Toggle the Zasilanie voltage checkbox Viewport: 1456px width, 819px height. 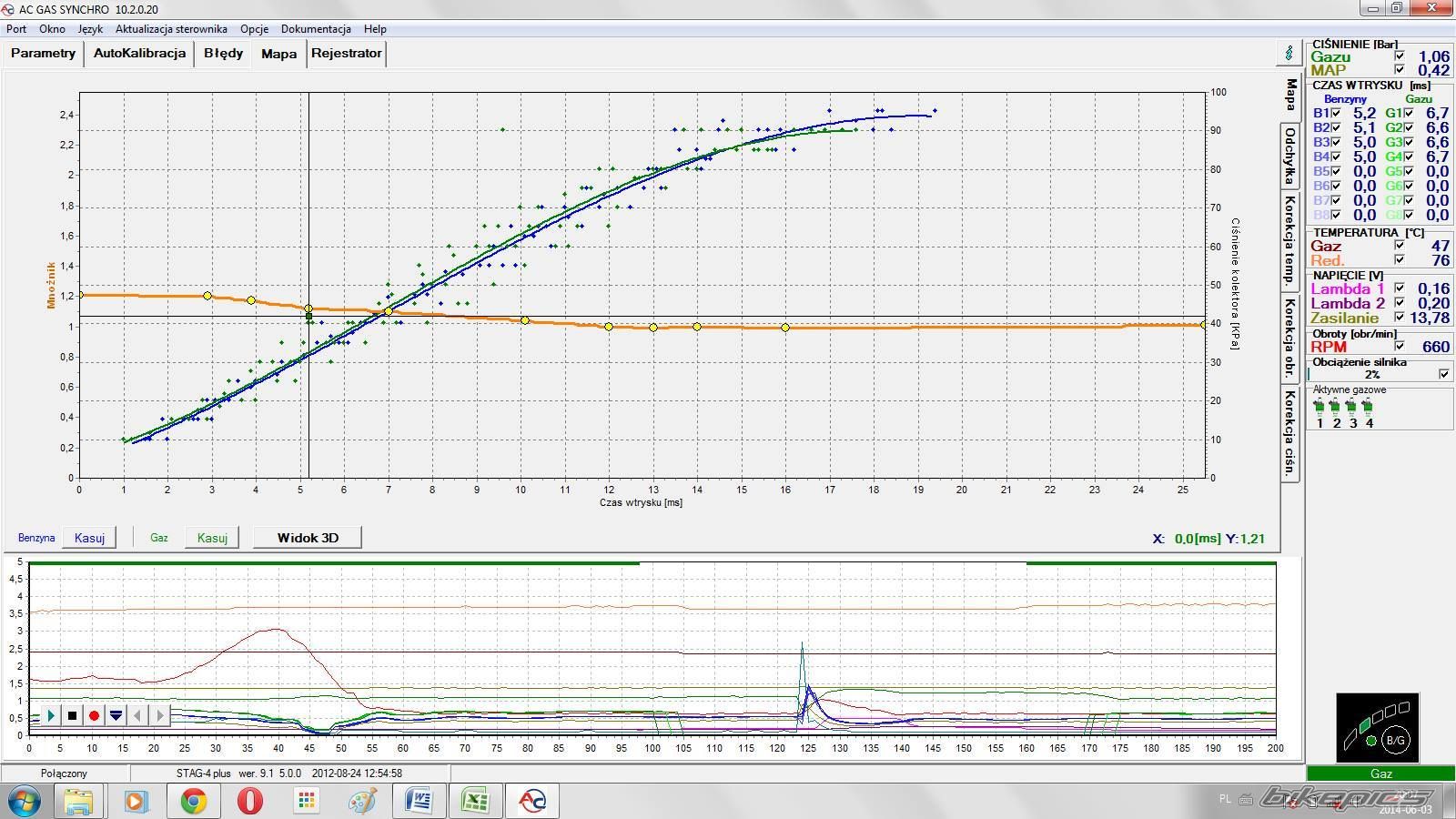1400,318
